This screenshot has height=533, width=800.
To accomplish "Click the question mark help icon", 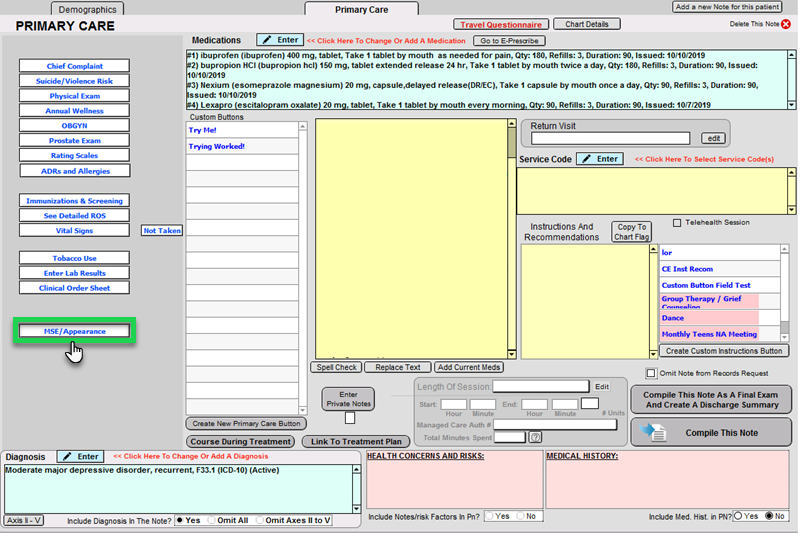I will pos(535,437).
